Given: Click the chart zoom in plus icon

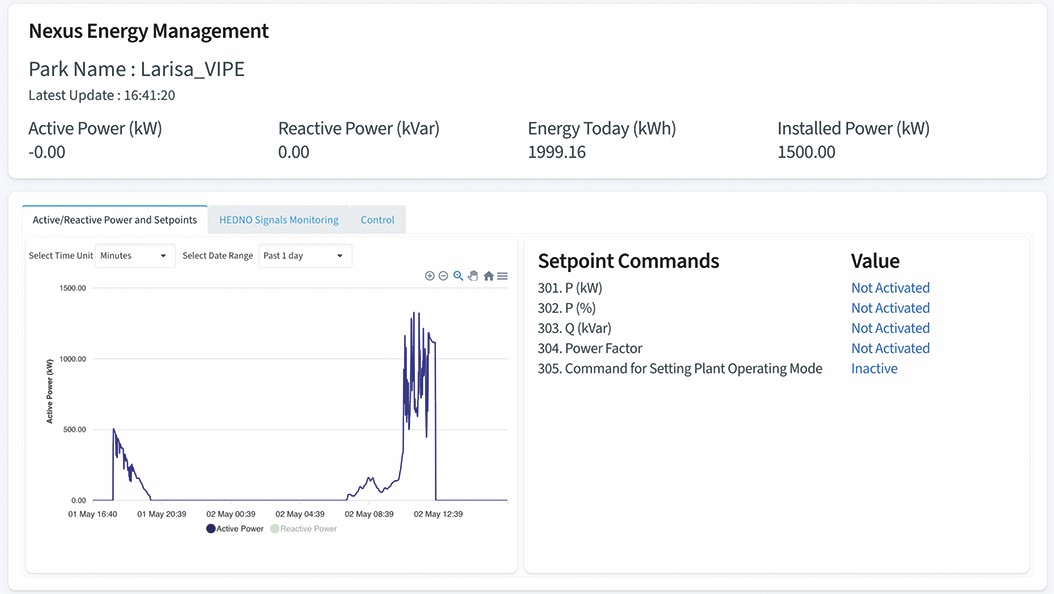Looking at the screenshot, I should tap(430, 275).
